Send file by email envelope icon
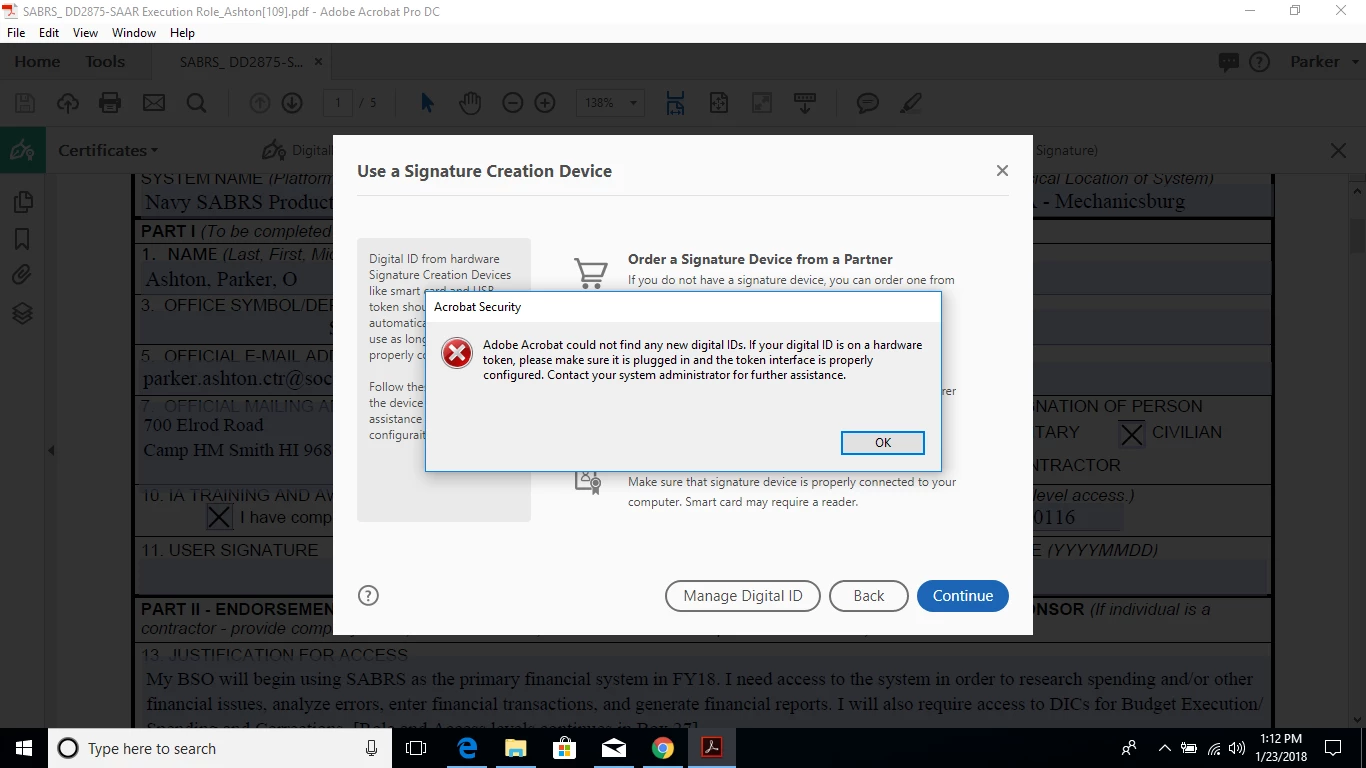Screen dimensions: 1366x768 tap(153, 103)
